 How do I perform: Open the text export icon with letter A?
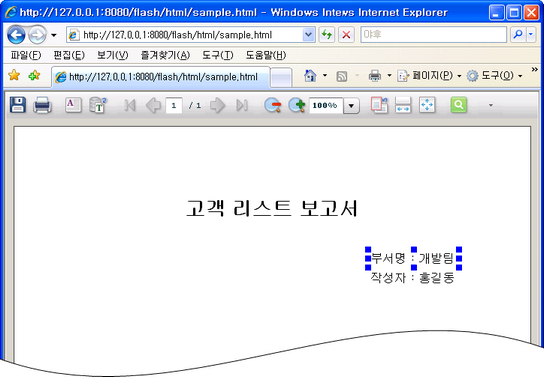coord(73,105)
